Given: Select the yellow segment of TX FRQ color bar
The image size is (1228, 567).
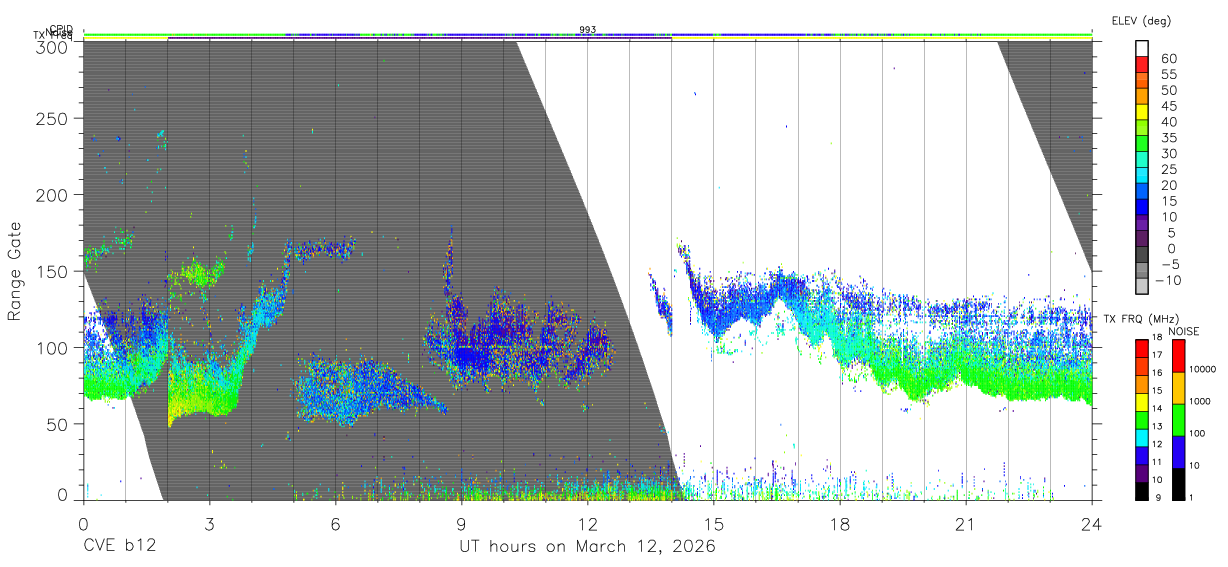Looking at the screenshot, I should pos(1142,400).
